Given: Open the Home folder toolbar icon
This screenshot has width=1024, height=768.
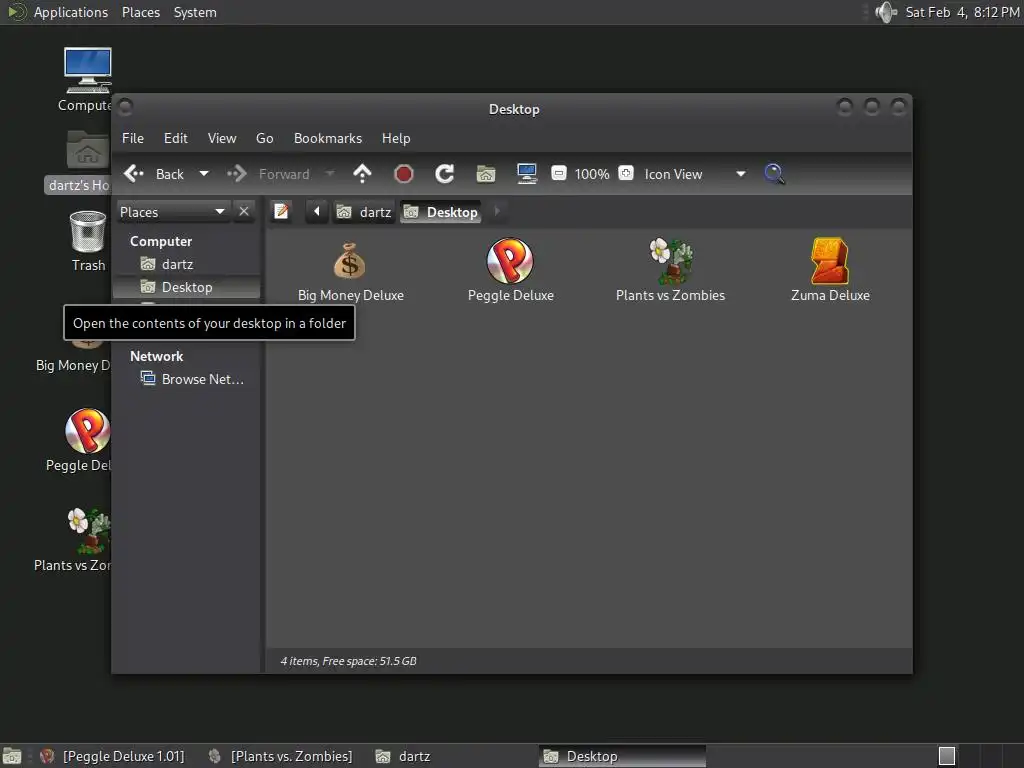Looking at the screenshot, I should (486, 174).
